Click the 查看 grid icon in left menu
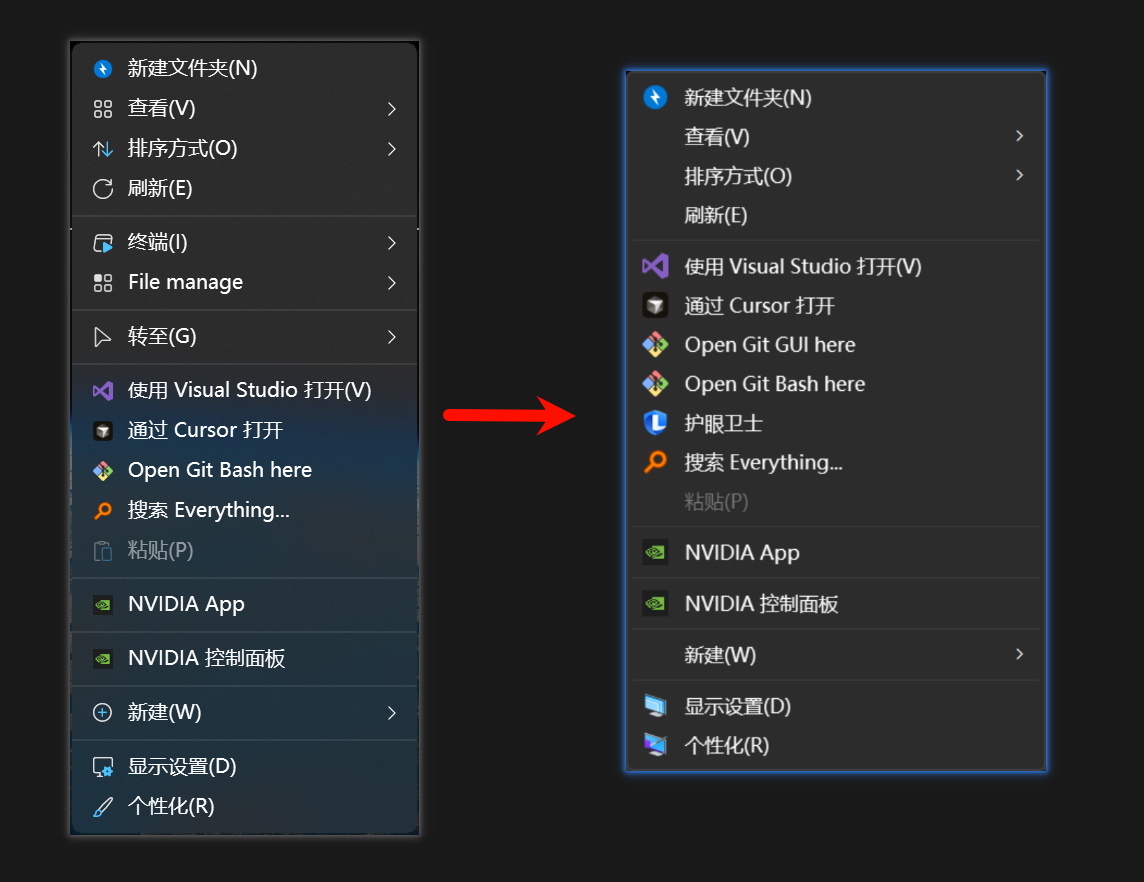 tap(103, 109)
